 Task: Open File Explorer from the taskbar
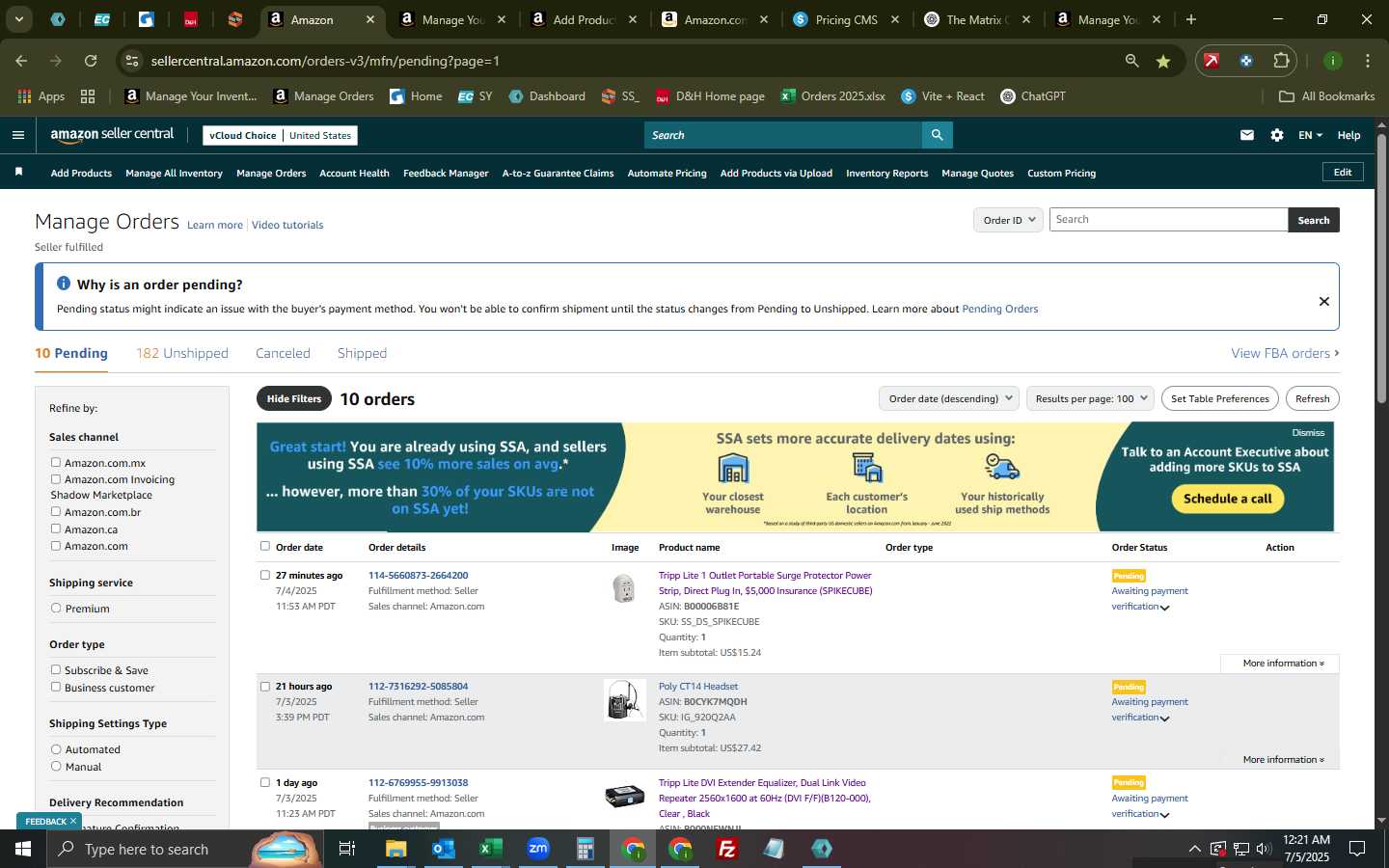(395, 849)
